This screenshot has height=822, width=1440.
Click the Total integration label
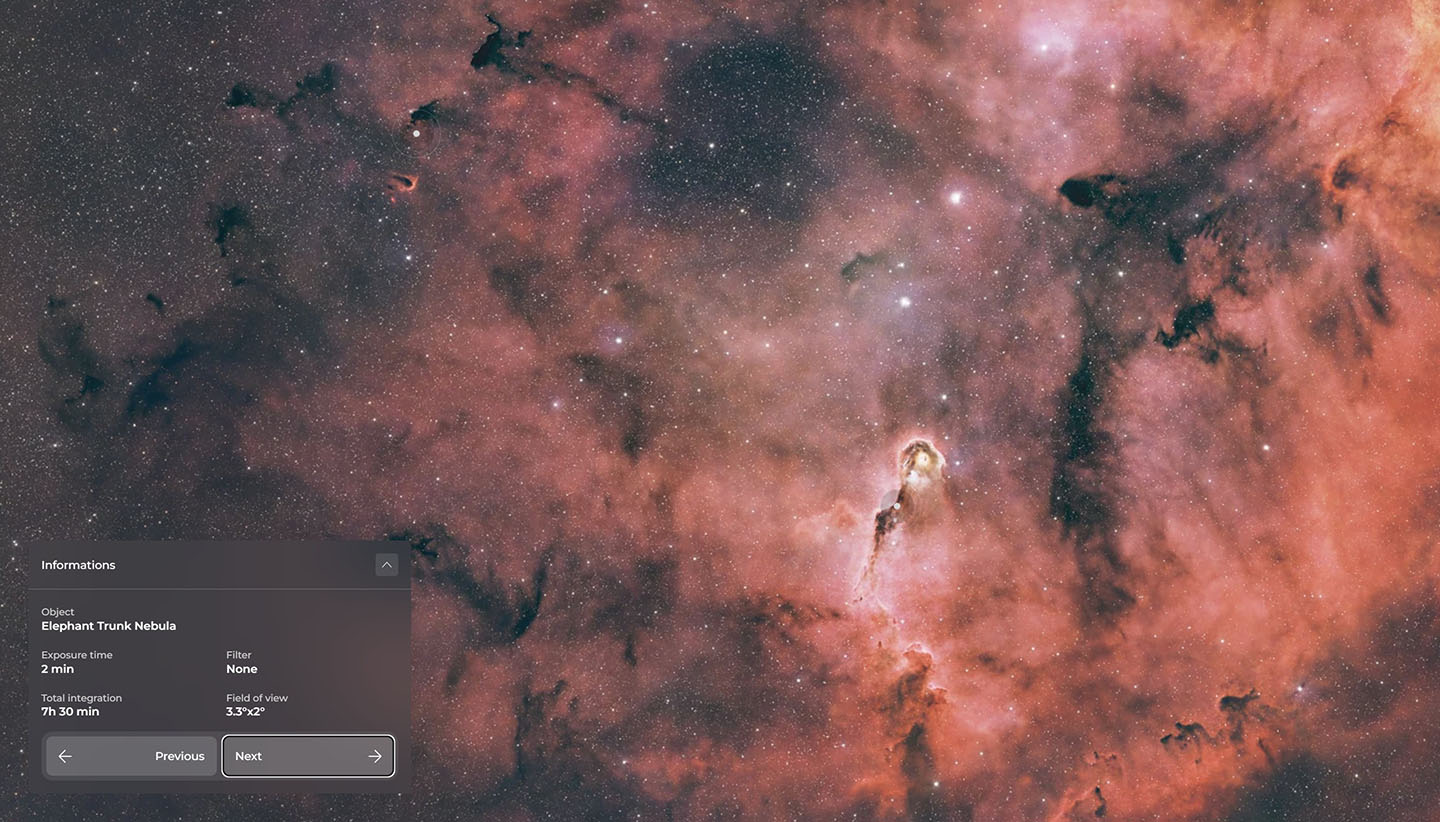click(x=81, y=698)
